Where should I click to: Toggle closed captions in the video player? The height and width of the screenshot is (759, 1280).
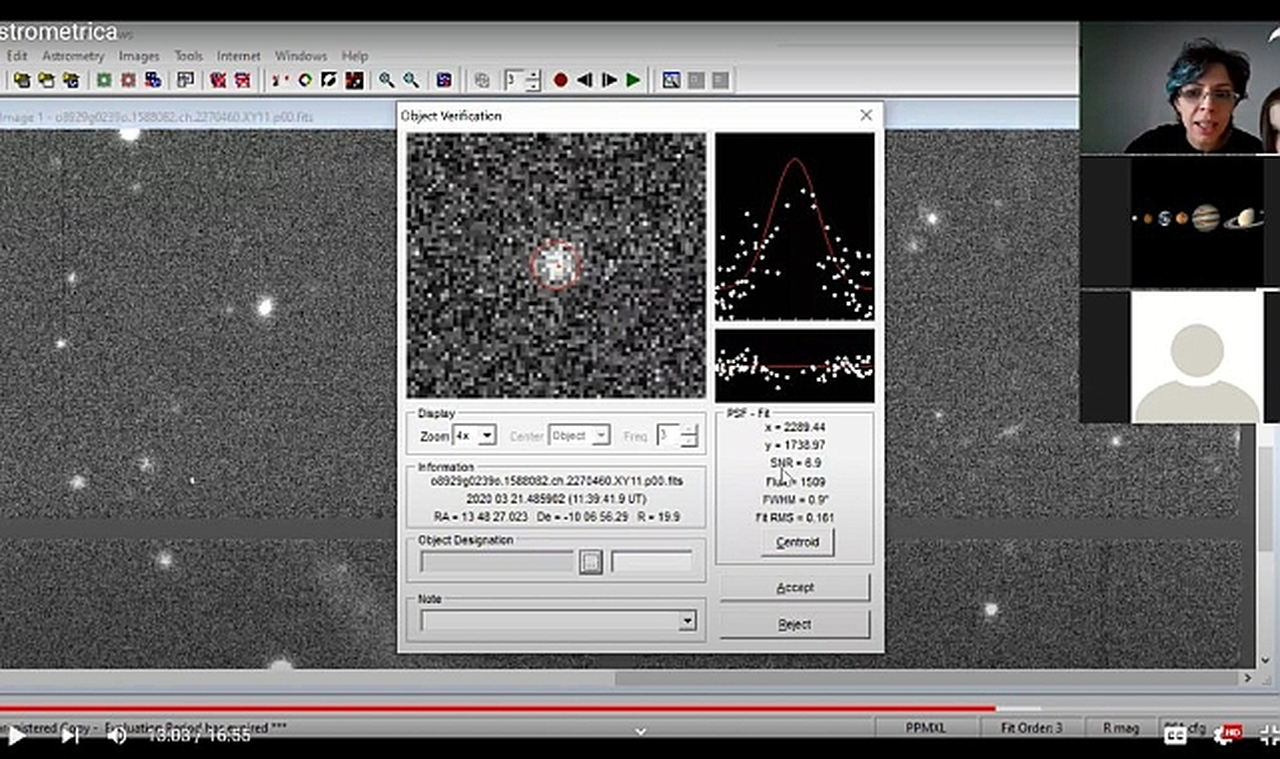(1175, 735)
